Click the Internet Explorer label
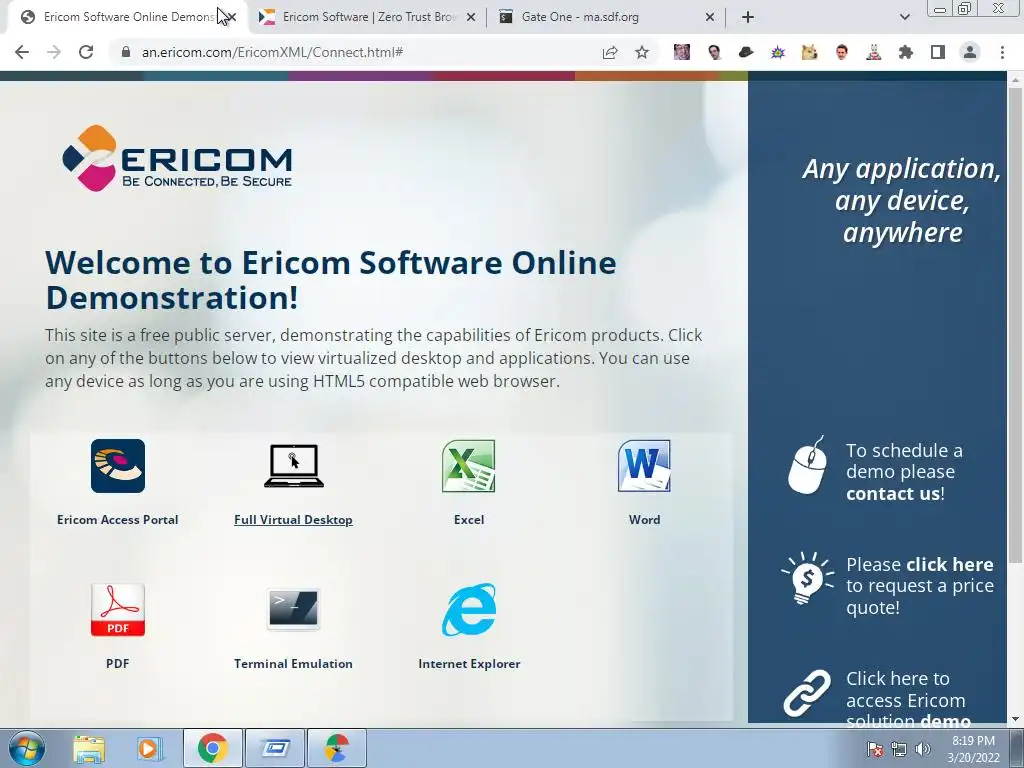The width and height of the screenshot is (1024, 768). 469,664
